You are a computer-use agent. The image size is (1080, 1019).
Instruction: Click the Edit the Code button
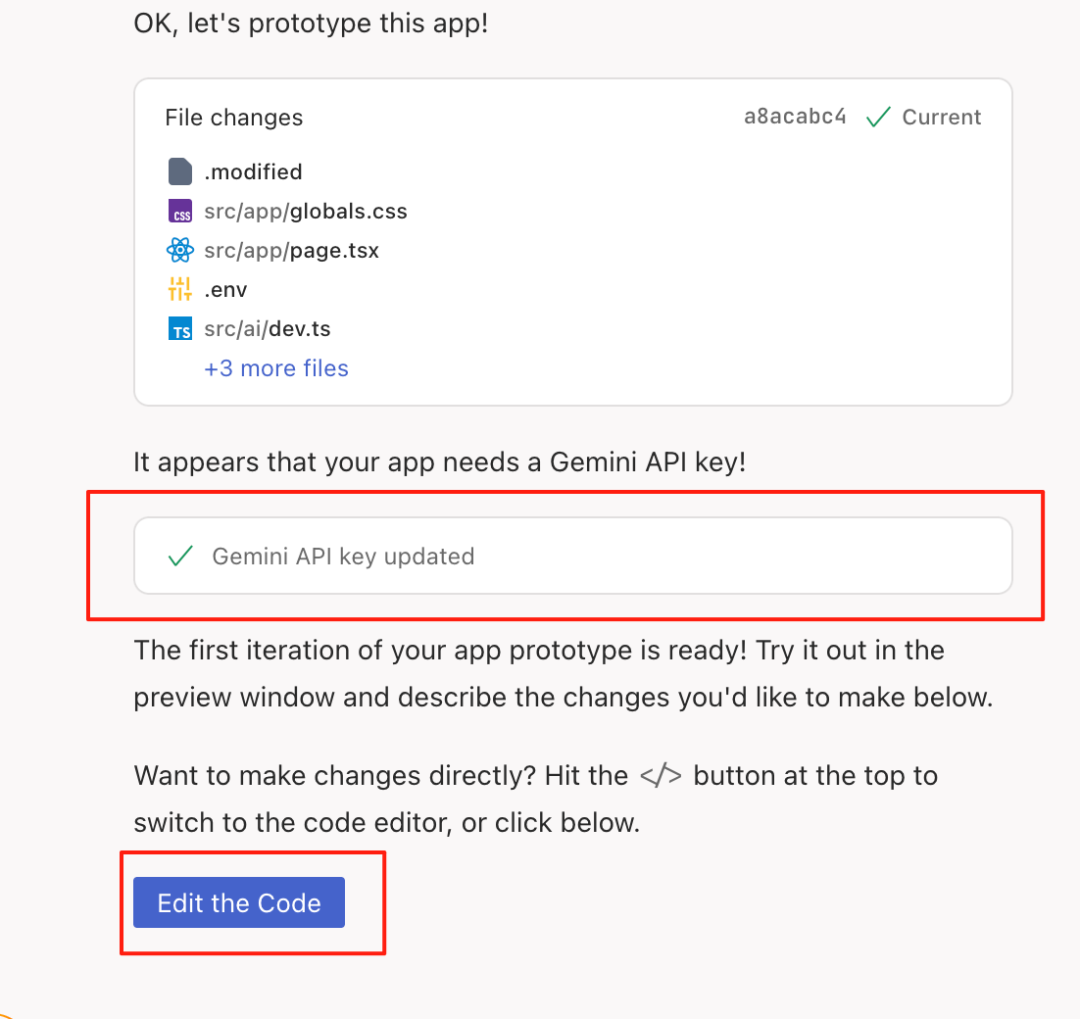pyautogui.click(x=238, y=902)
